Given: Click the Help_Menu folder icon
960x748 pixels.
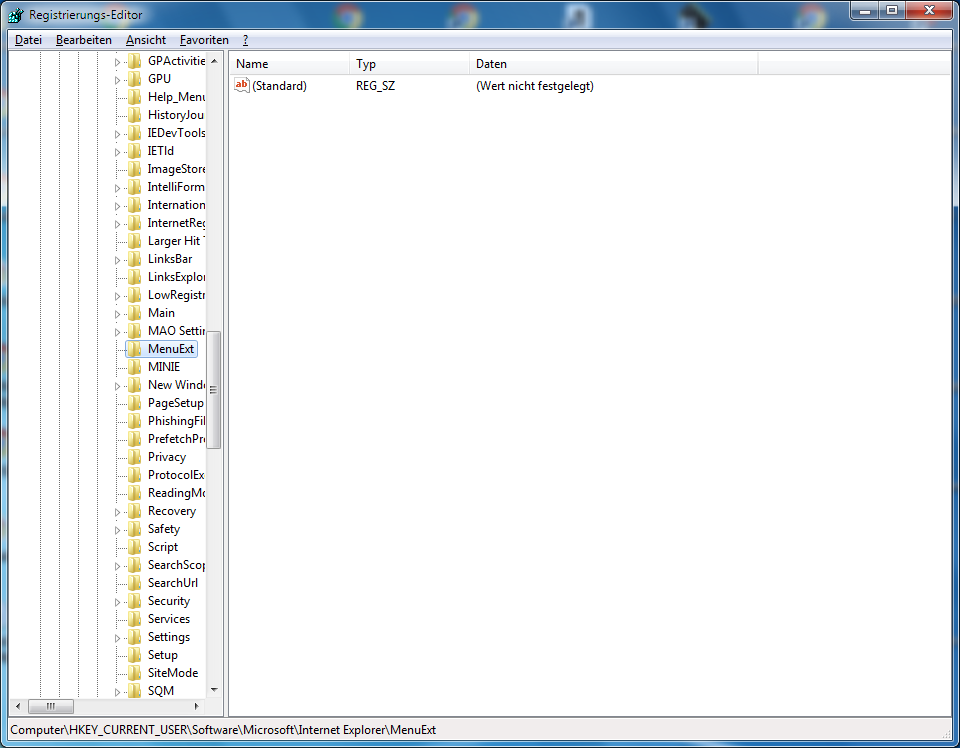Looking at the screenshot, I should click(135, 97).
